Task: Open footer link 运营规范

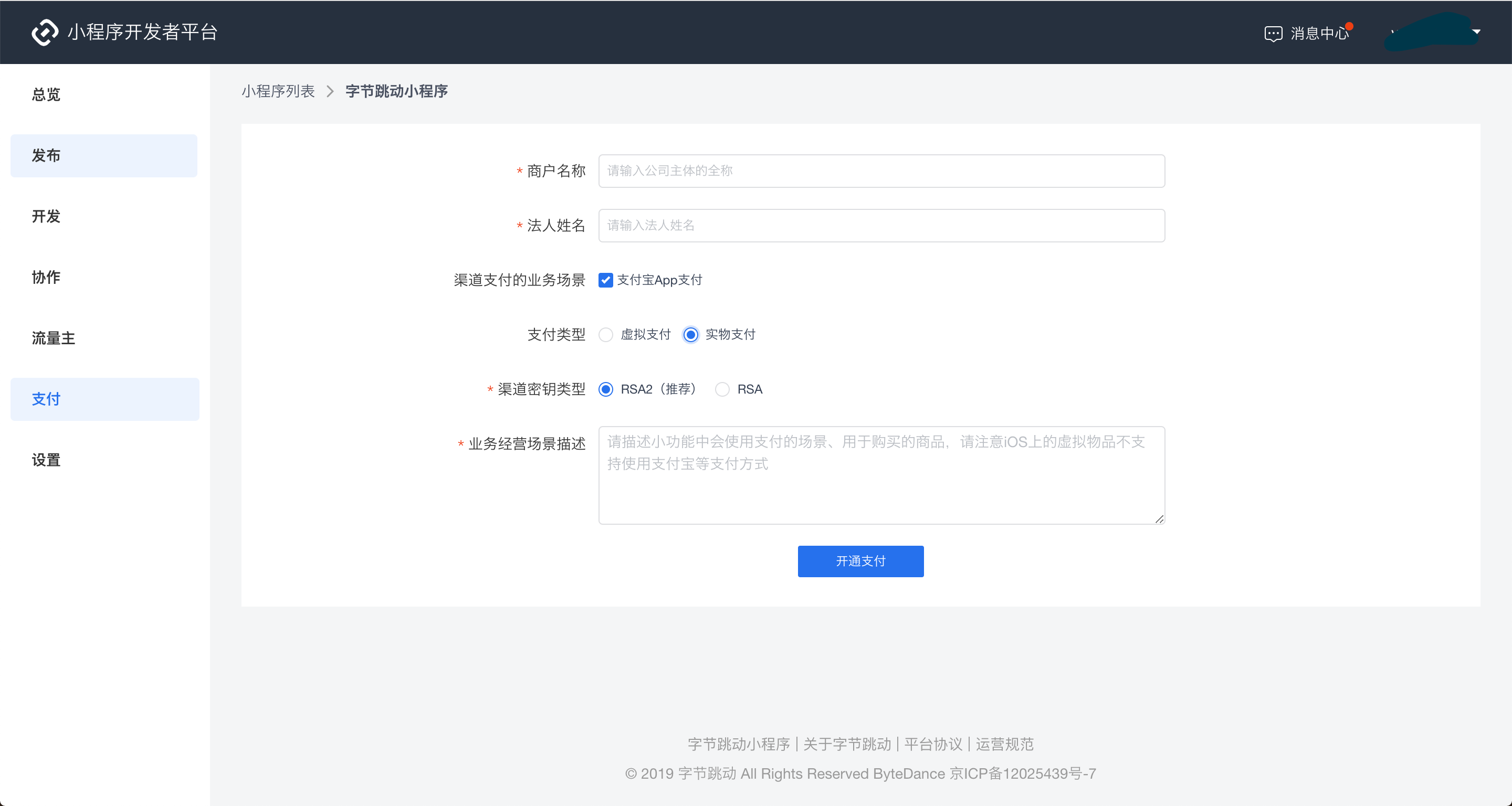Action: coord(1004,744)
